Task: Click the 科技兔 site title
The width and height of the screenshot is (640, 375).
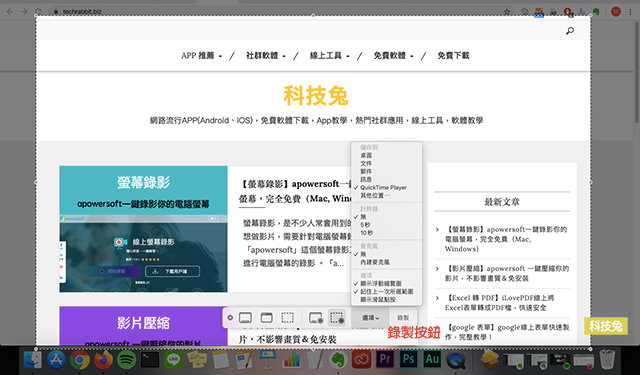Action: tap(316, 96)
